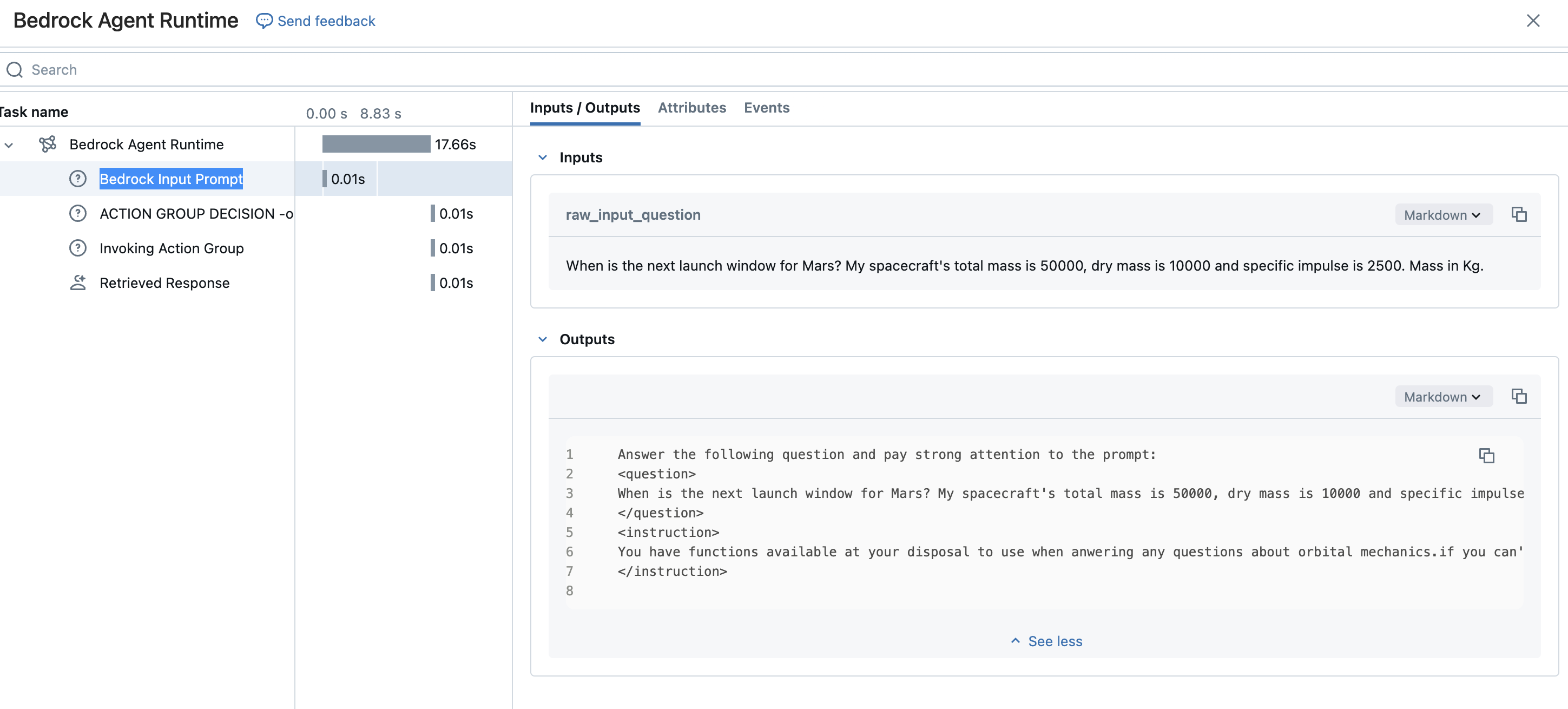Click the question-mark icon beside ACTION GROUP DECISION
The height and width of the screenshot is (709, 1568).
click(78, 214)
